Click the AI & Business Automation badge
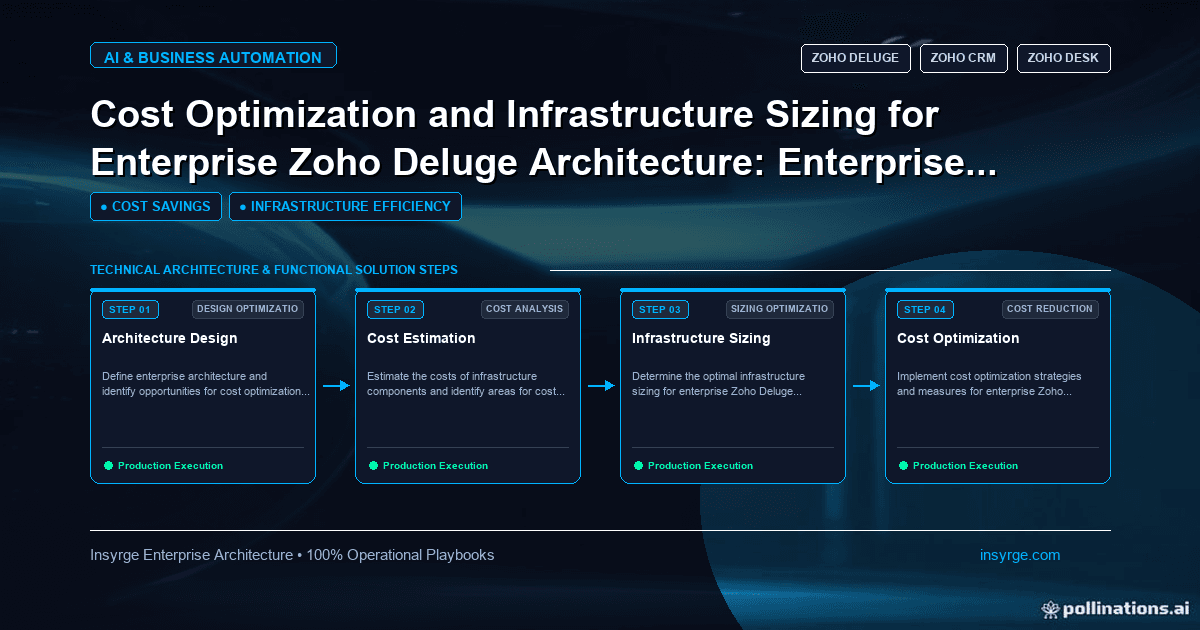Viewport: 1200px width, 630px height. click(213, 57)
